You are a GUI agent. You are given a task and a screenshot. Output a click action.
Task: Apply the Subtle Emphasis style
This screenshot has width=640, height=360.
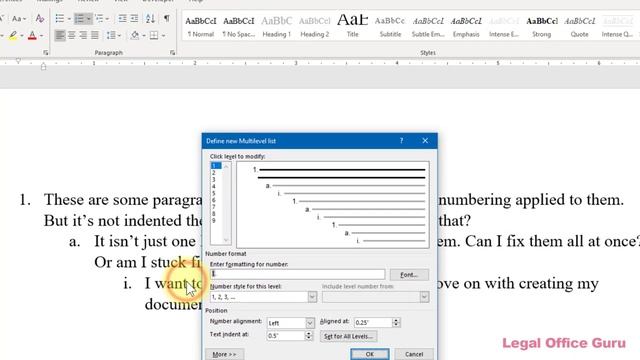pyautogui.click(x=428, y=27)
